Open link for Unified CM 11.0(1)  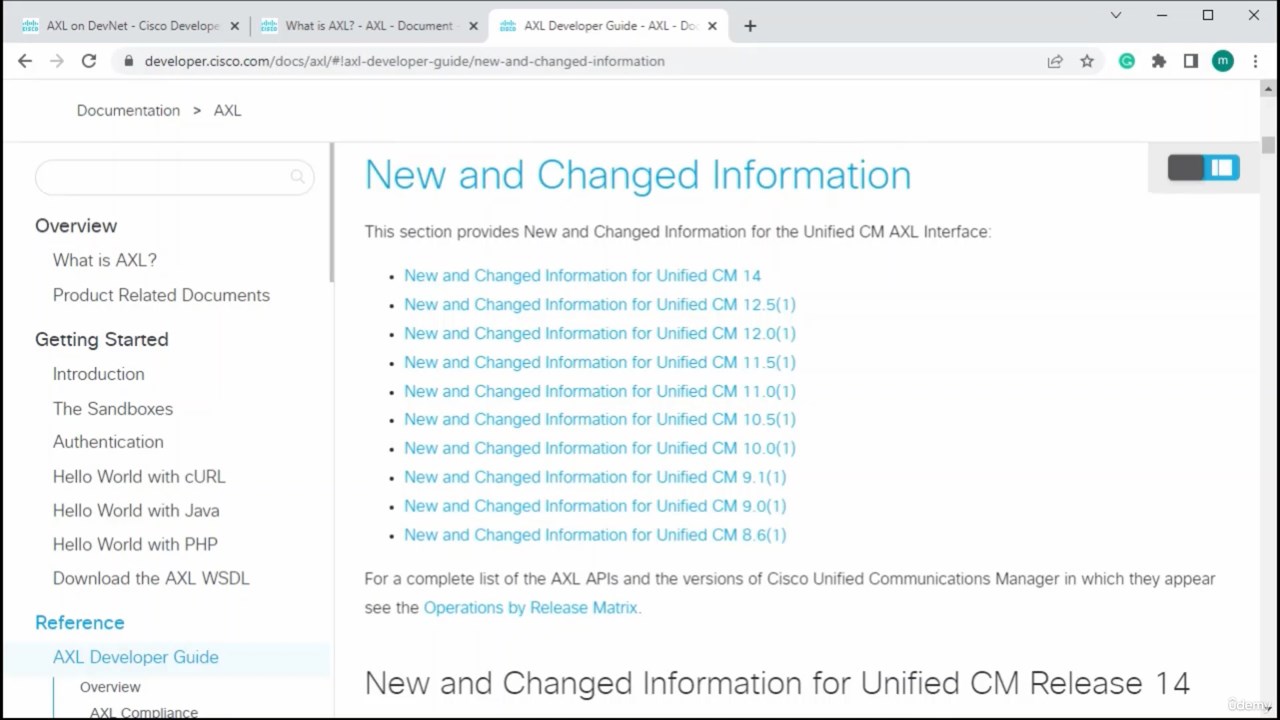pos(600,391)
